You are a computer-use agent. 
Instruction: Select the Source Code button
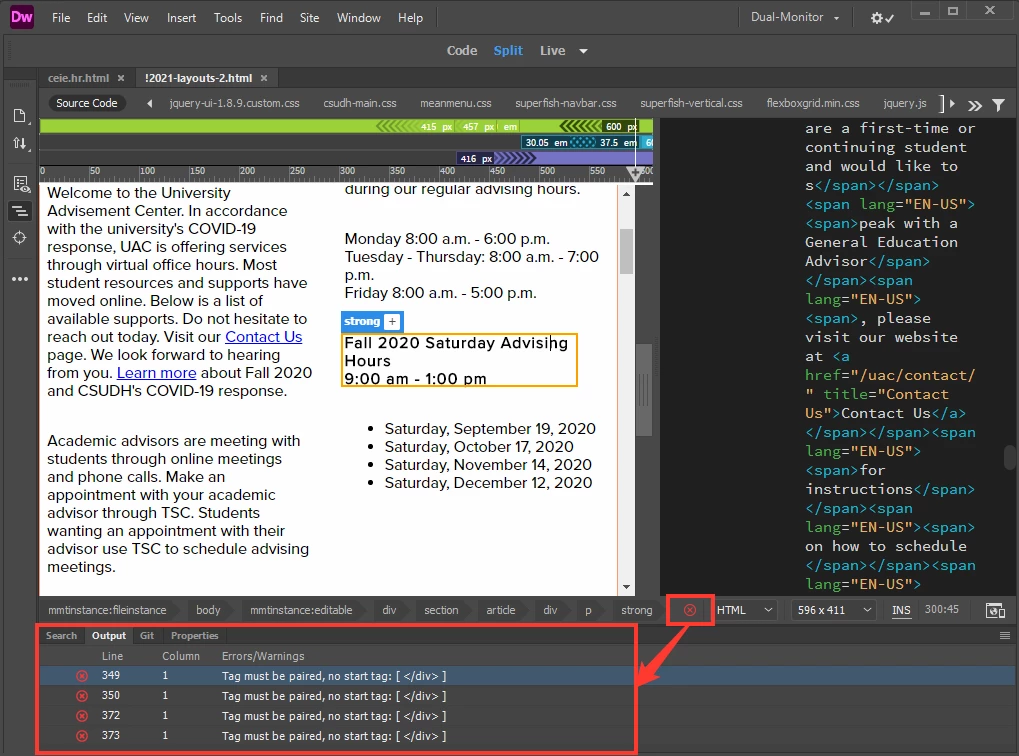click(86, 103)
